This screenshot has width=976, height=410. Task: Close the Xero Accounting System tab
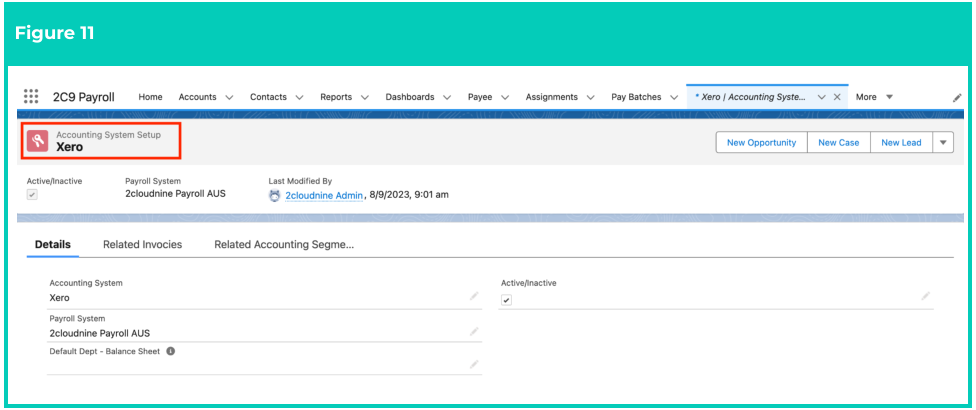pos(837,97)
